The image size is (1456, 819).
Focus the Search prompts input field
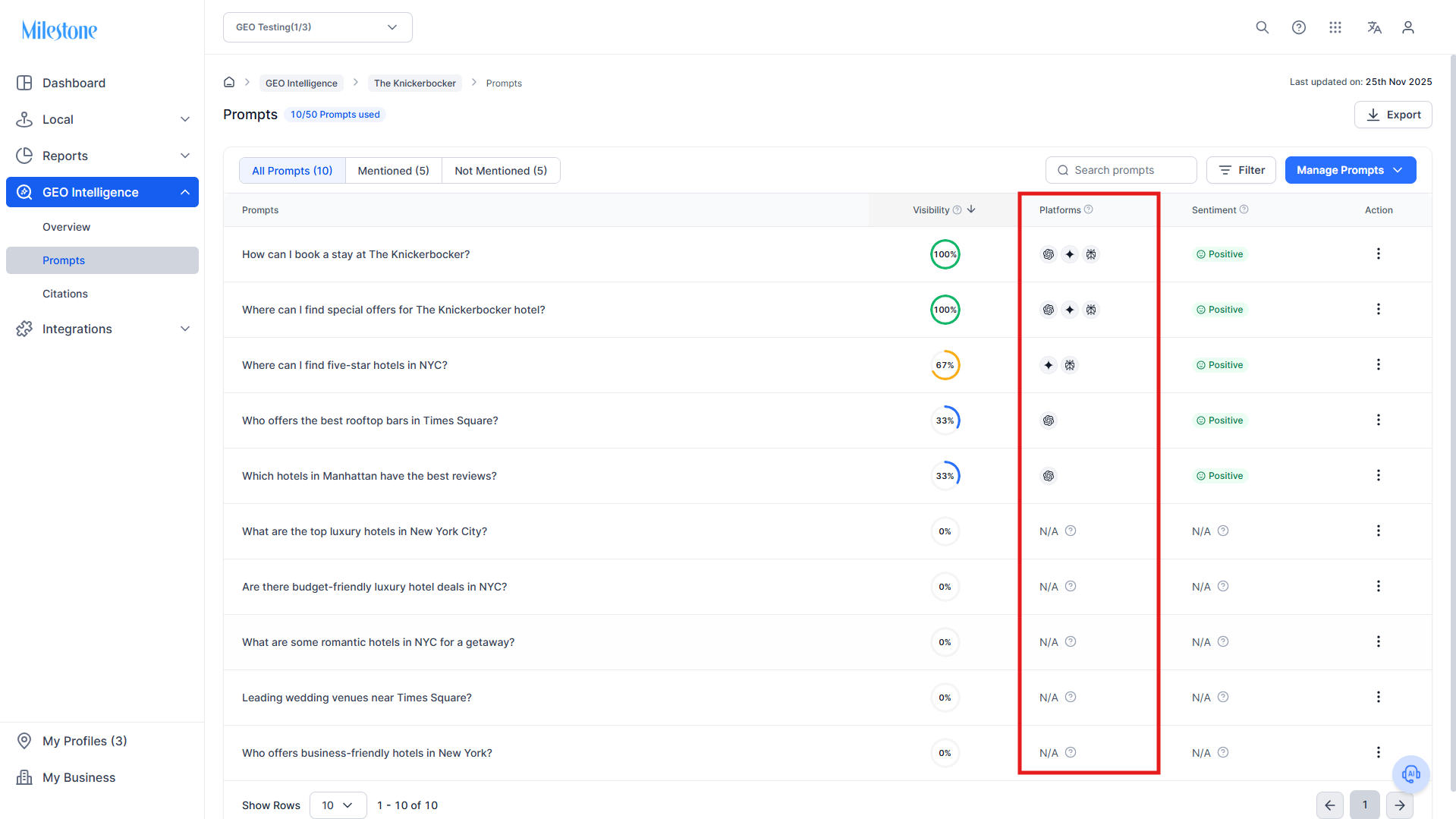pos(1121,170)
